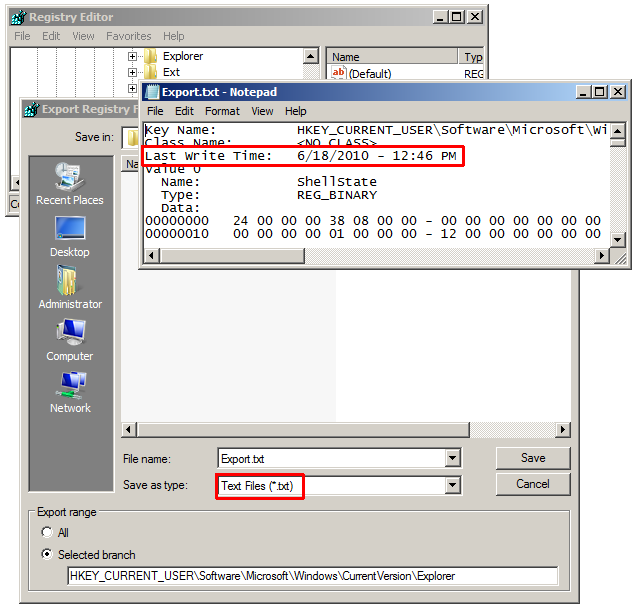Open Notepad View menu
Image resolution: width=636 pixels, height=608 pixels.
click(262, 111)
